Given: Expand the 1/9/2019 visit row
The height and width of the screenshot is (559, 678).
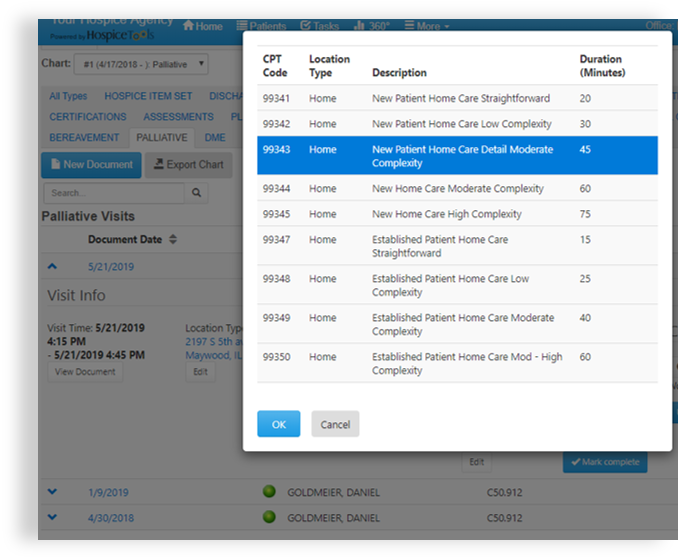Looking at the screenshot, I should coord(53,492).
